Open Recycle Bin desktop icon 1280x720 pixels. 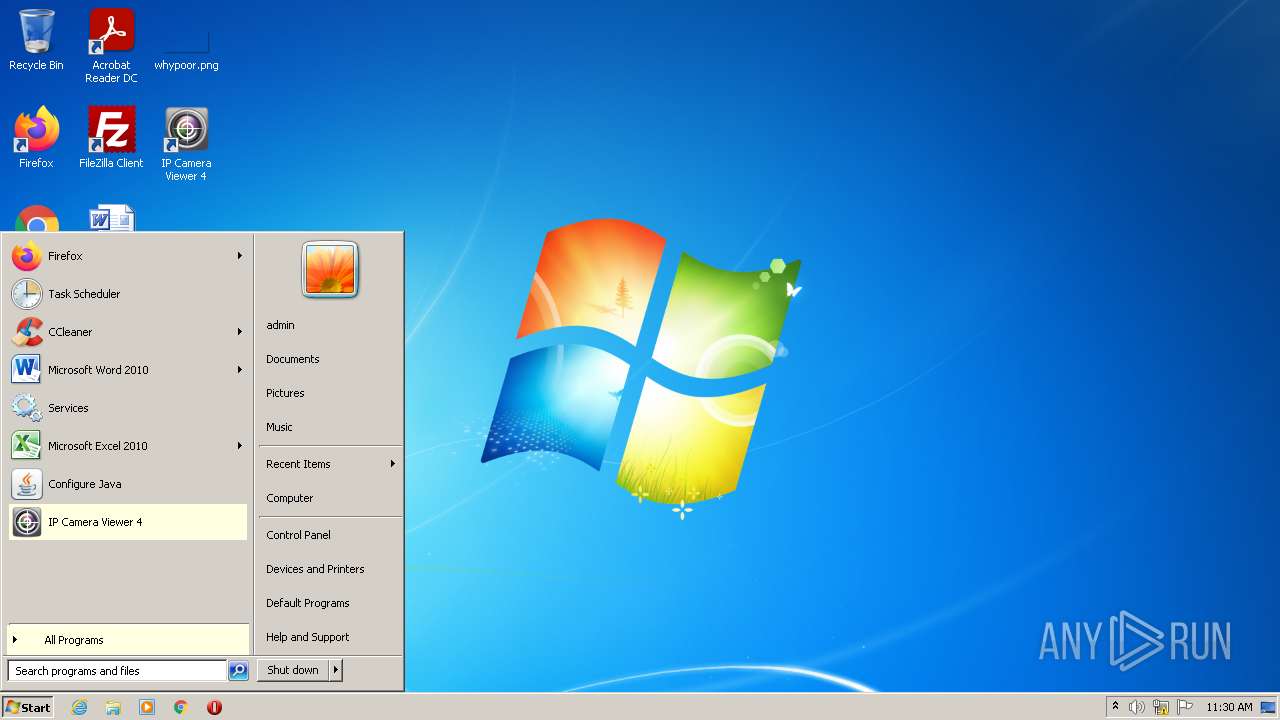click(x=36, y=40)
